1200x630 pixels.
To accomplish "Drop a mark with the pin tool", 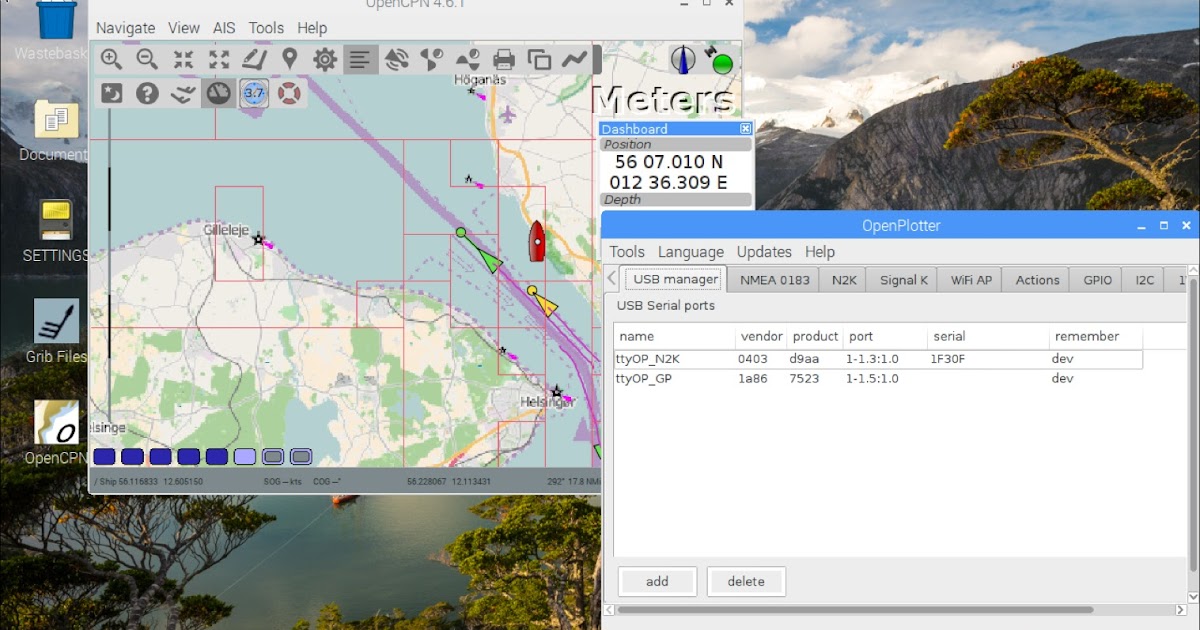I will [x=290, y=59].
